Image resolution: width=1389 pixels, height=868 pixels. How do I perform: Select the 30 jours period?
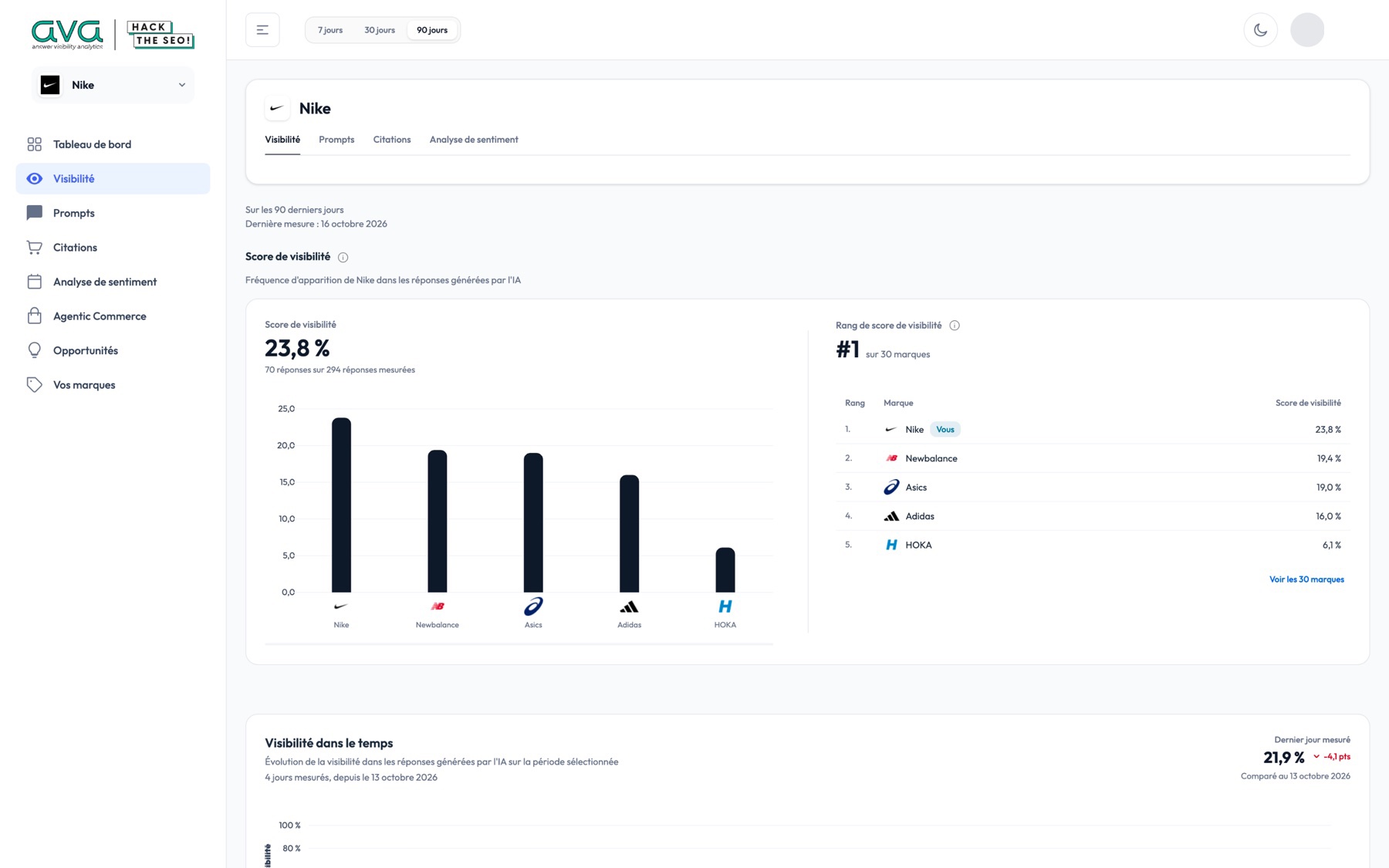380,30
